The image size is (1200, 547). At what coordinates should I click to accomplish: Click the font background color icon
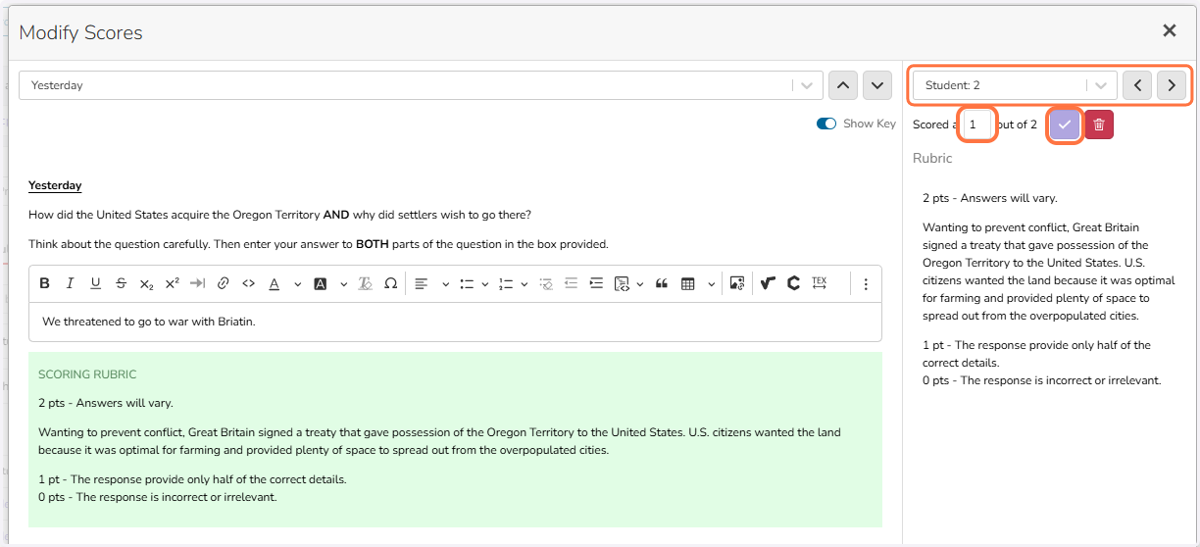click(x=320, y=284)
